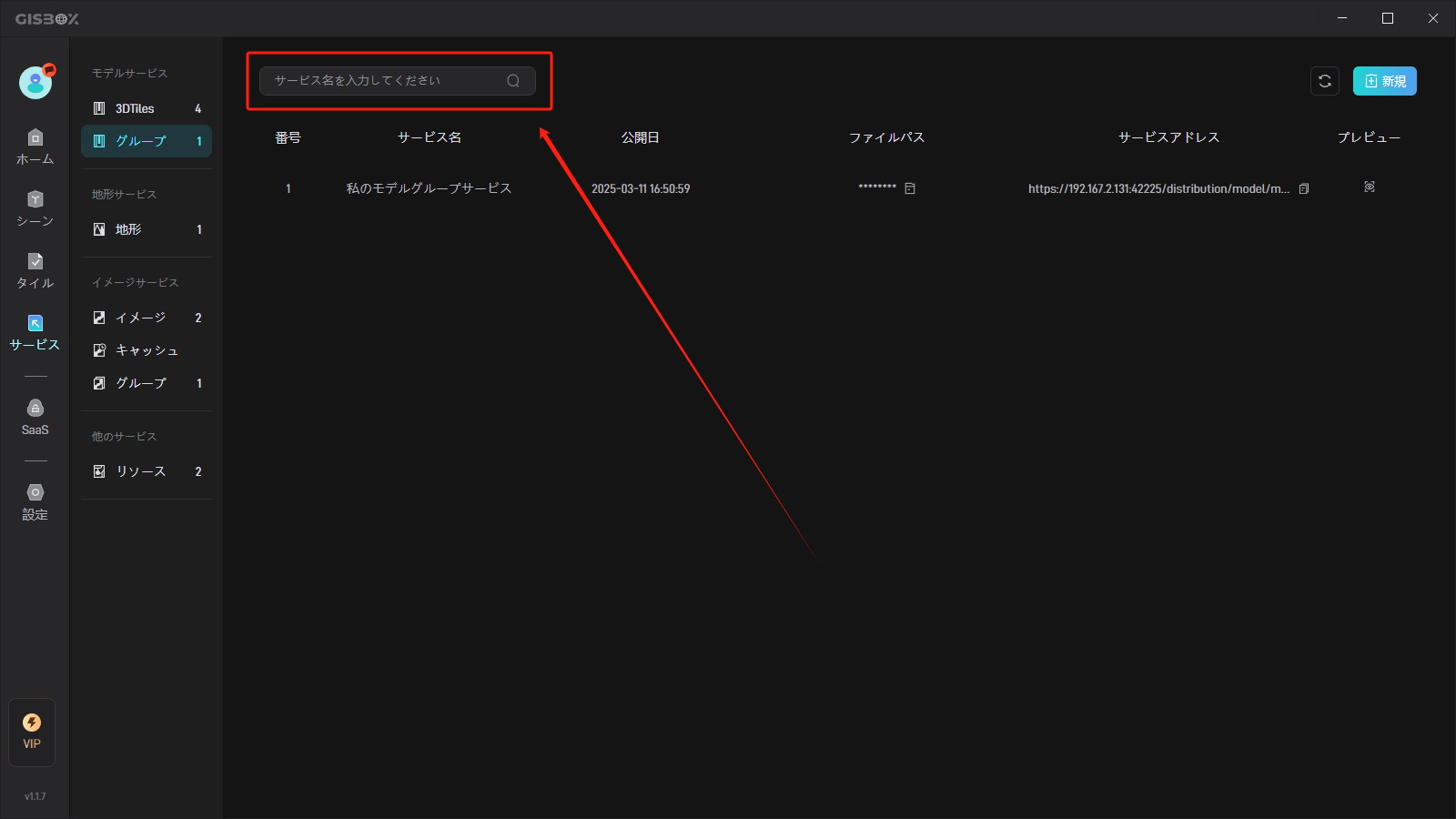Go to the シーン scene section
This screenshot has height=819, width=1456.
click(35, 209)
